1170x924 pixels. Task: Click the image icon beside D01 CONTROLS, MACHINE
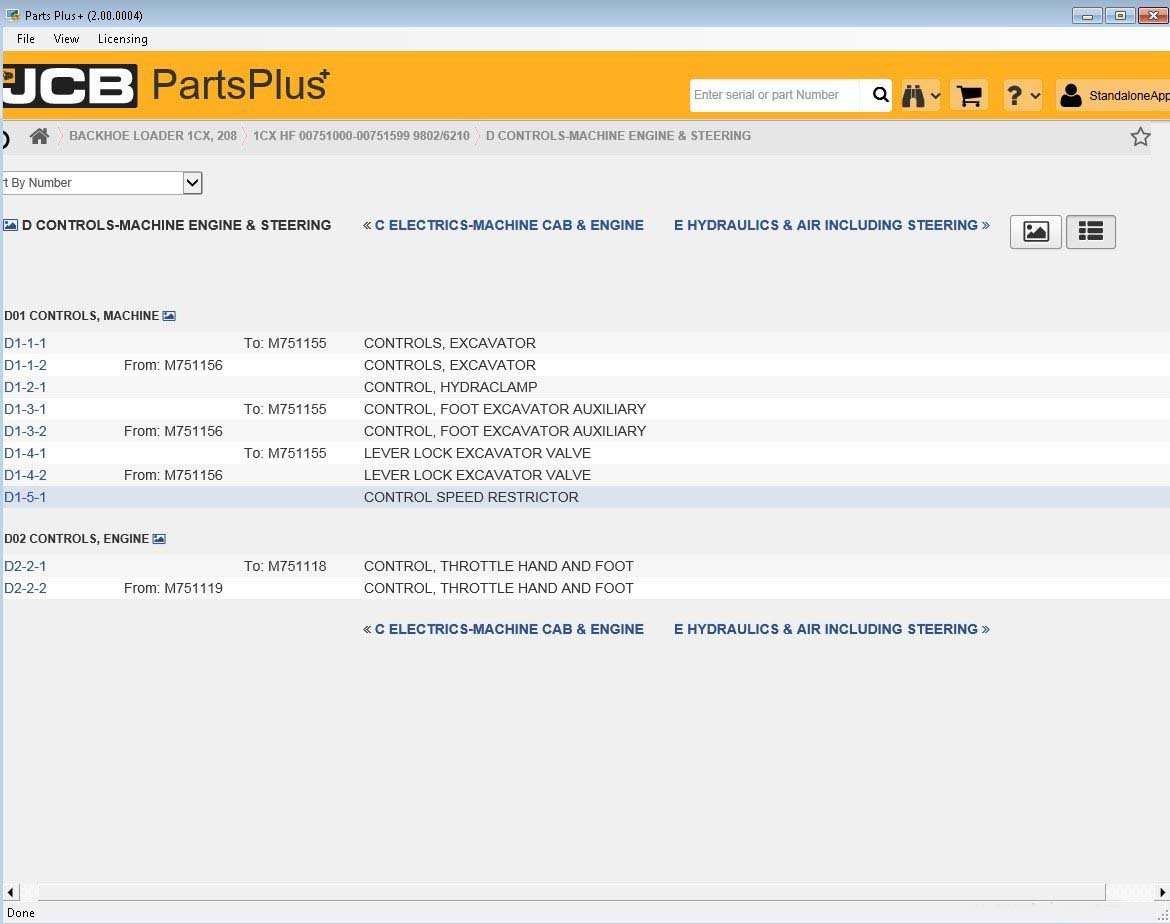(169, 316)
